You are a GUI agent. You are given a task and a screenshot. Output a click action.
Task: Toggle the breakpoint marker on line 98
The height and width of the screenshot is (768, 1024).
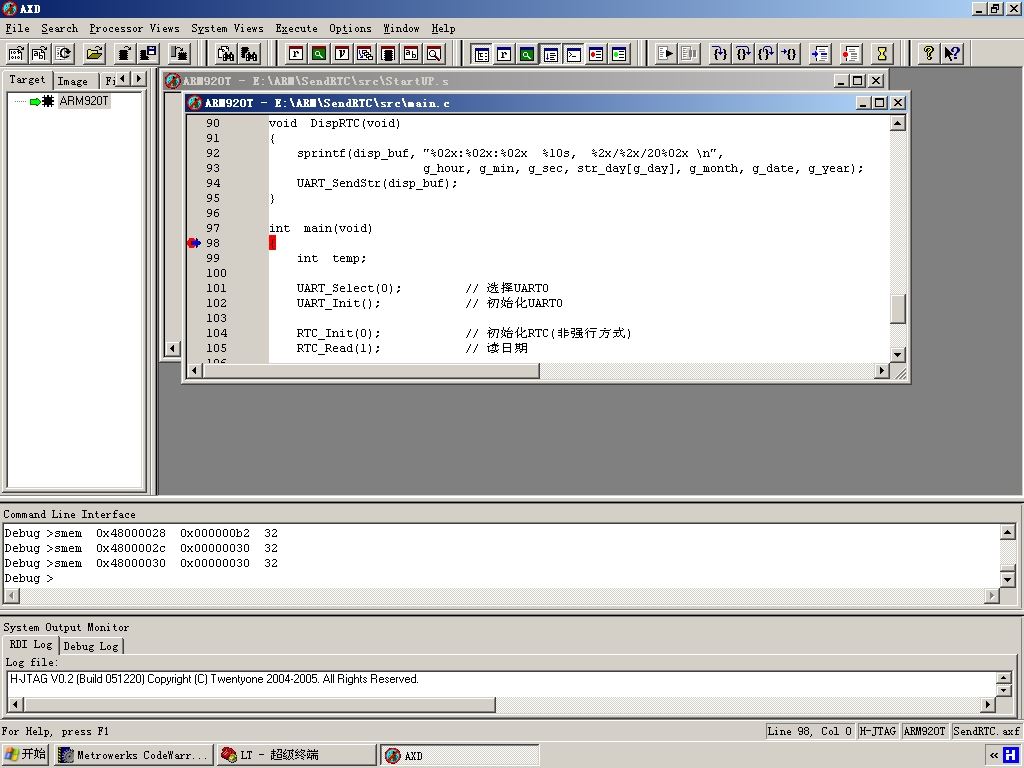193,243
